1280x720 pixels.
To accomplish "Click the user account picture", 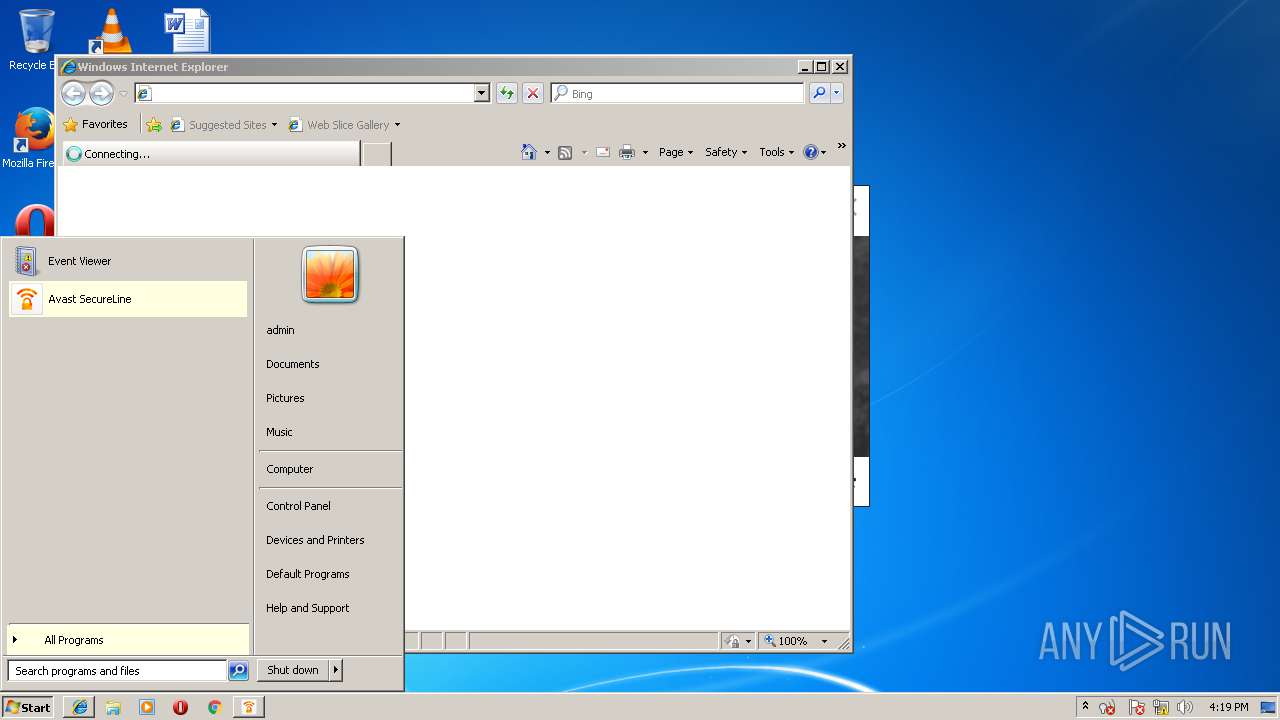I will (330, 275).
